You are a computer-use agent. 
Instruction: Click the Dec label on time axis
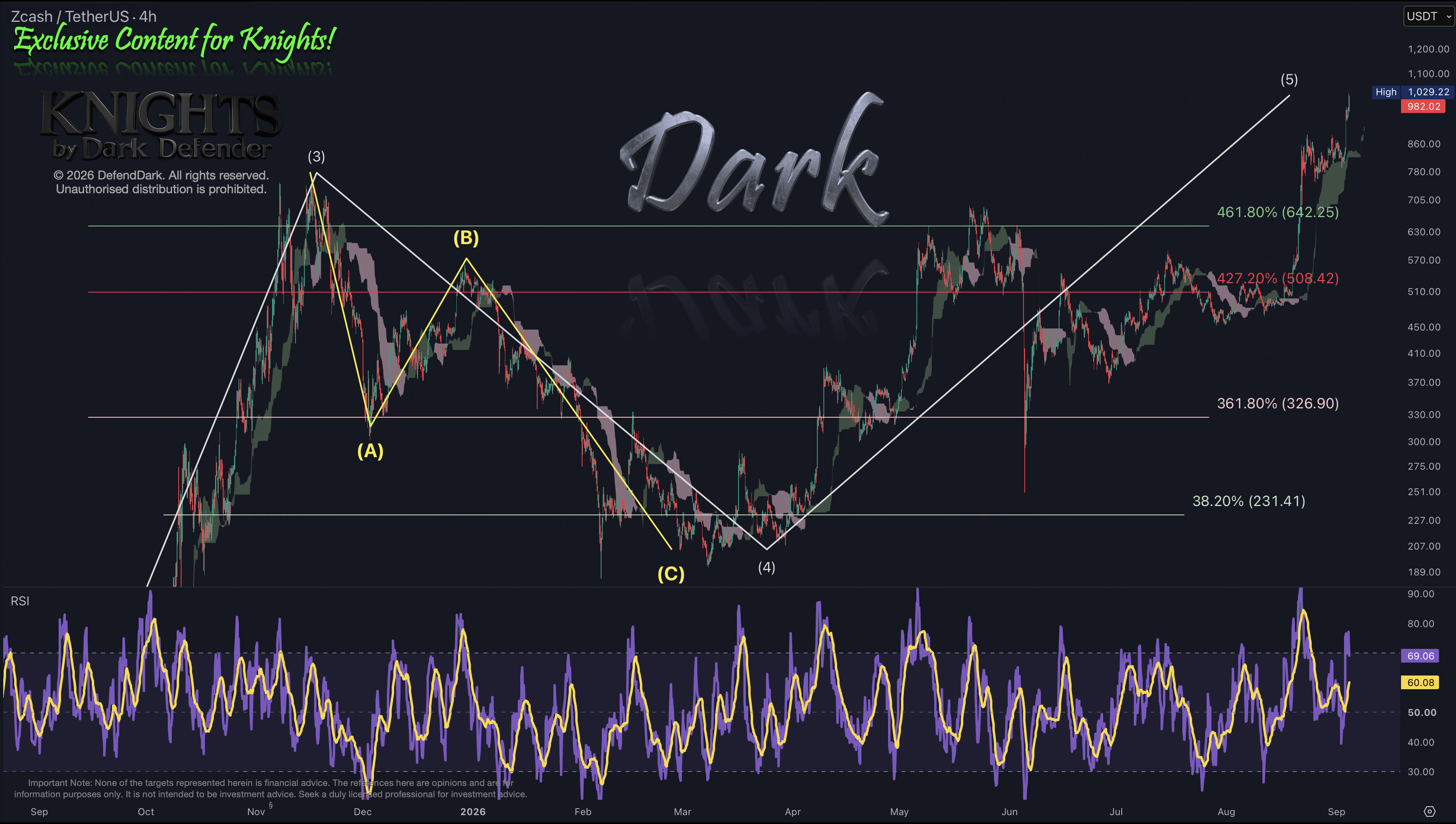coord(363,811)
